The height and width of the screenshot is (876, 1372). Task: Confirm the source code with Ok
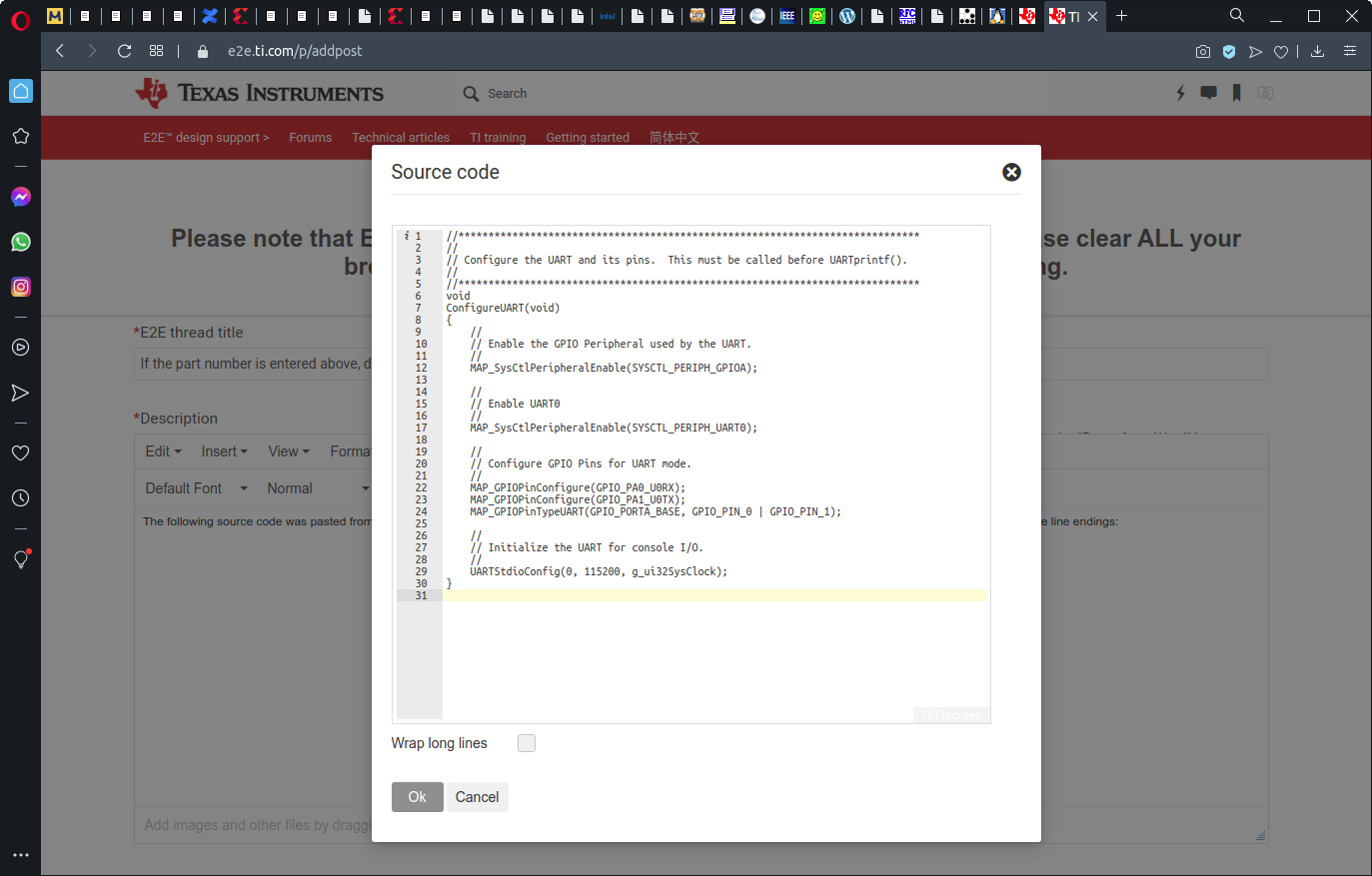417,797
